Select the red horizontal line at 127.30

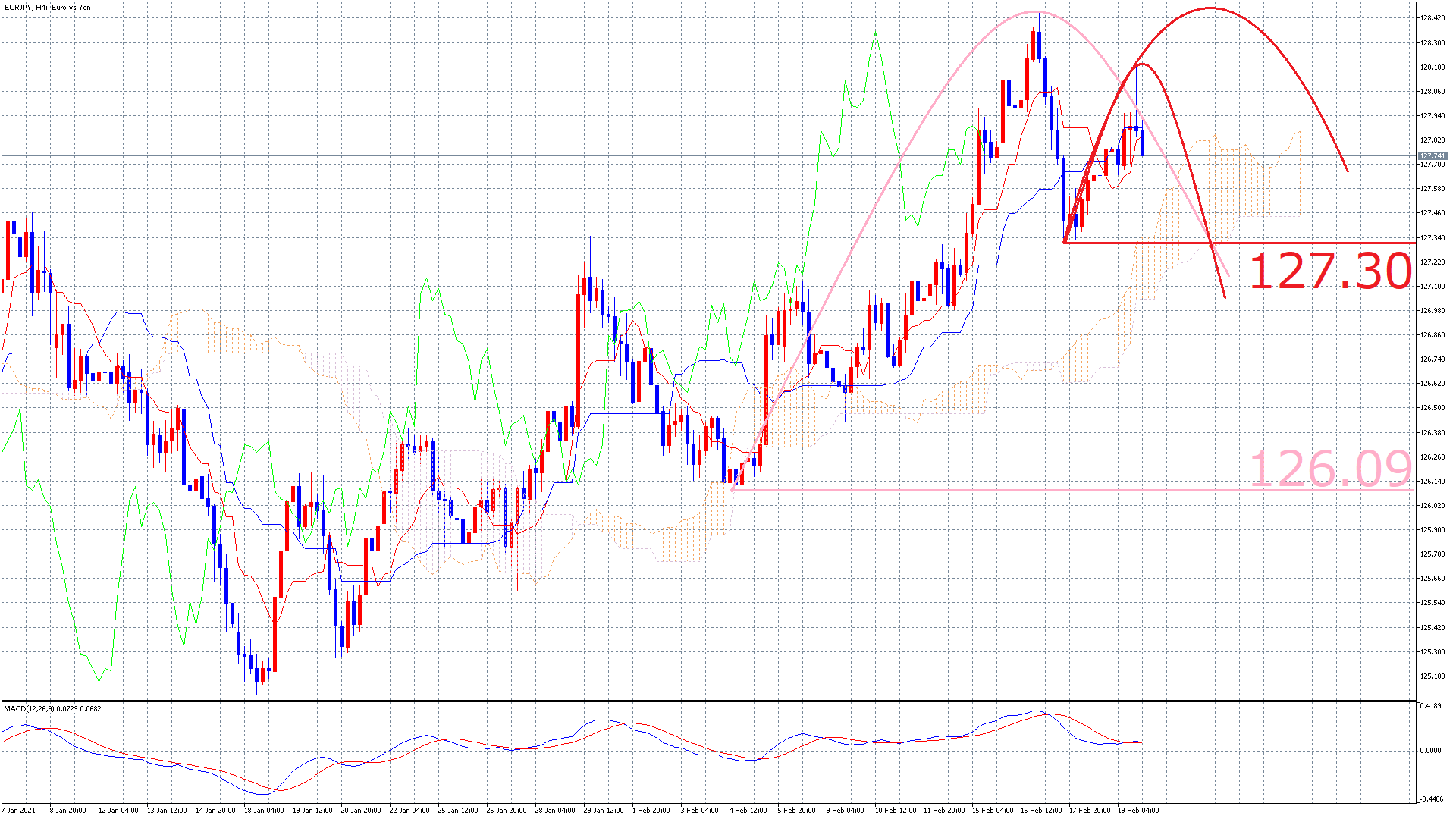click(x=1289, y=243)
